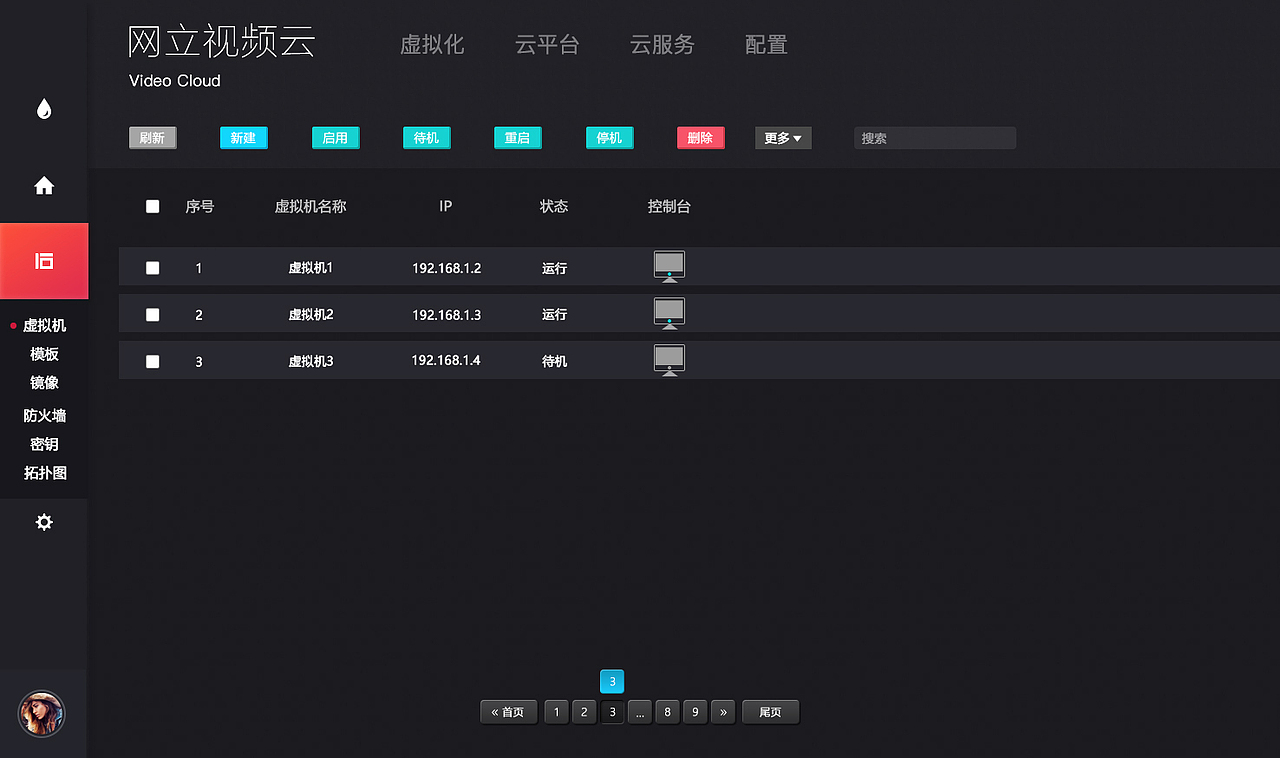The image size is (1280, 758).
Task: Open settings via the gear icon
Action: click(44, 521)
